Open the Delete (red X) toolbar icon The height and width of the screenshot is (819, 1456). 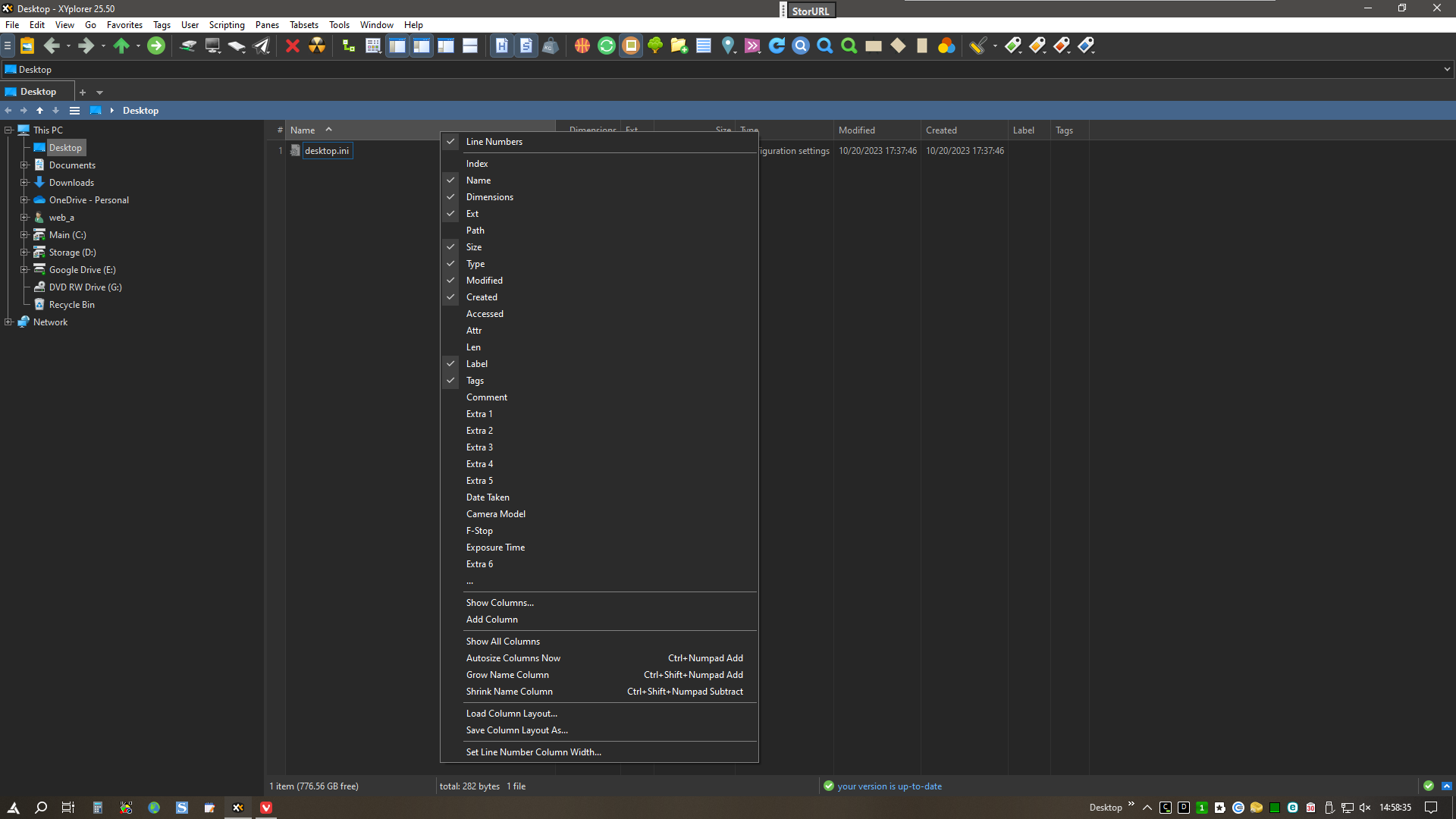292,46
